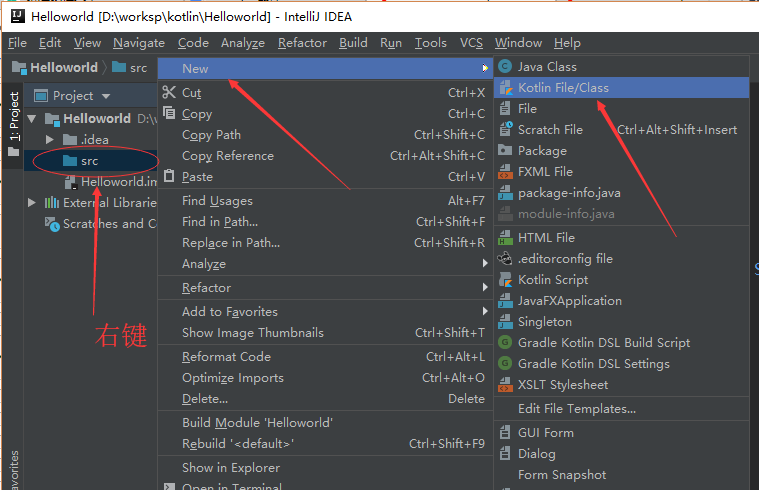Select Replace in Path option
Image resolution: width=759 pixels, height=490 pixels.
coord(325,243)
